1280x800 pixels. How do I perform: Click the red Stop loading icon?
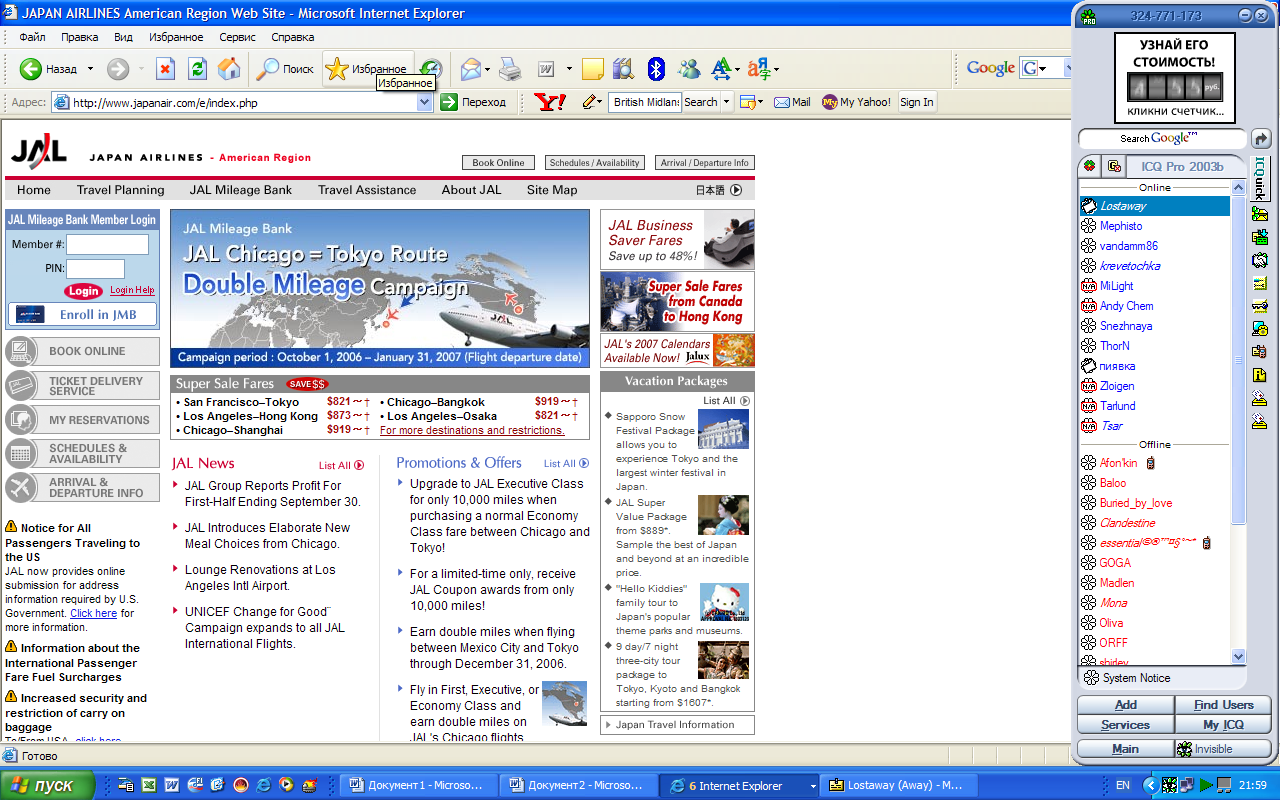click(166, 69)
